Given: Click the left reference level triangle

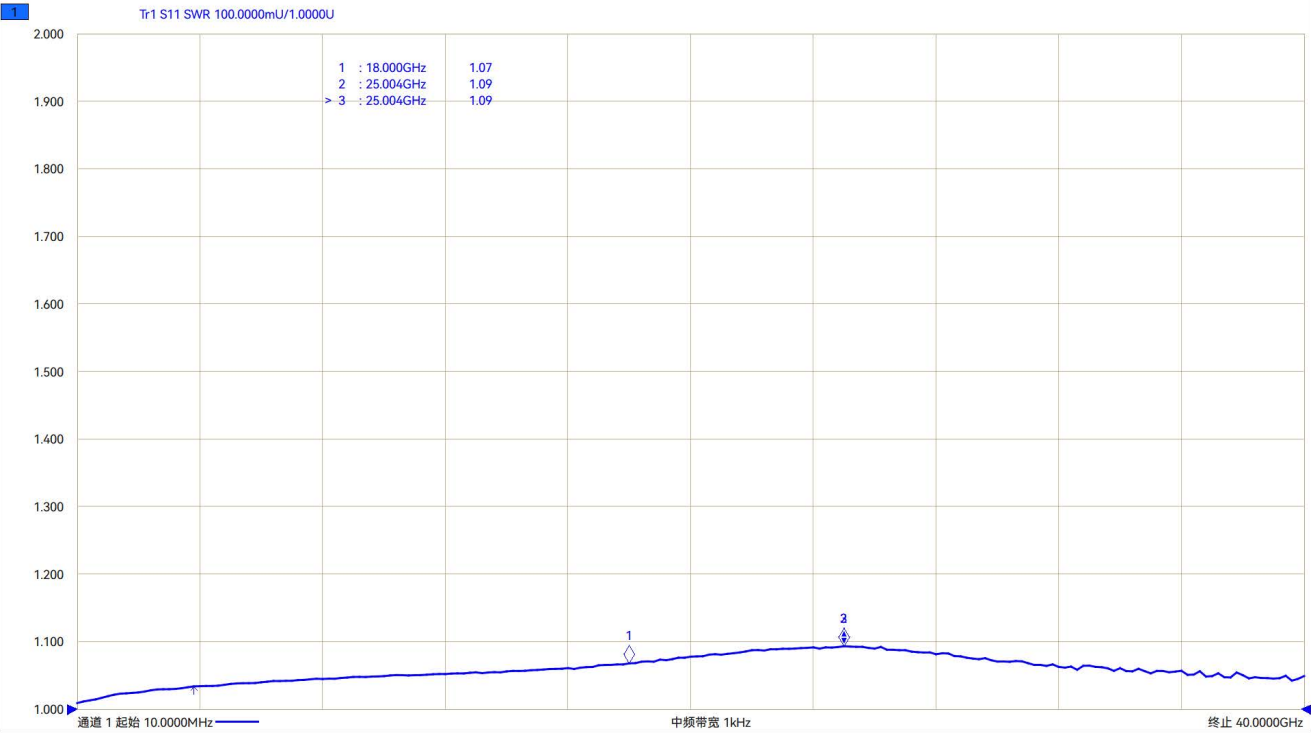Looking at the screenshot, I should (71, 709).
